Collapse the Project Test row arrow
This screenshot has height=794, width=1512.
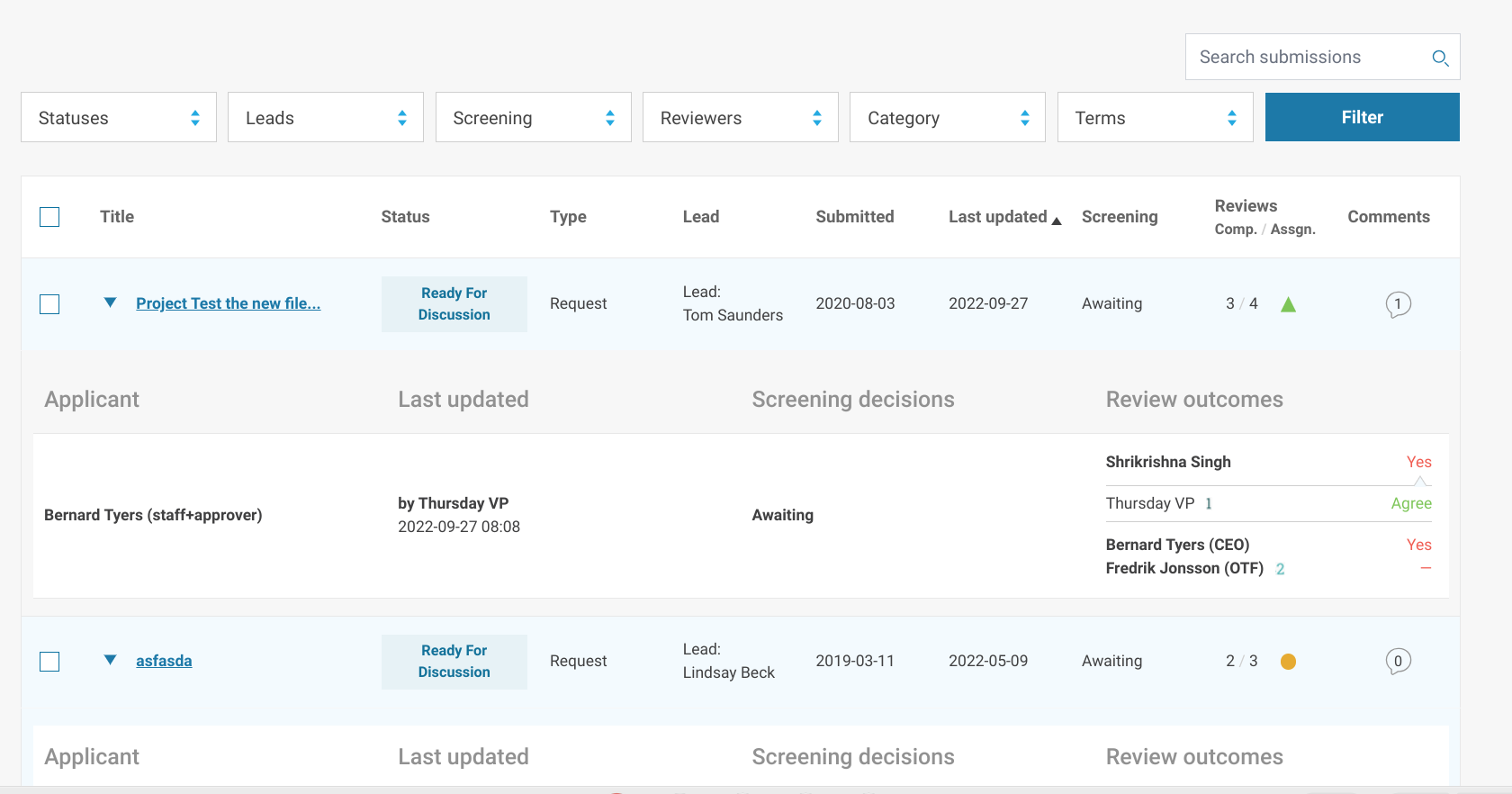(110, 303)
